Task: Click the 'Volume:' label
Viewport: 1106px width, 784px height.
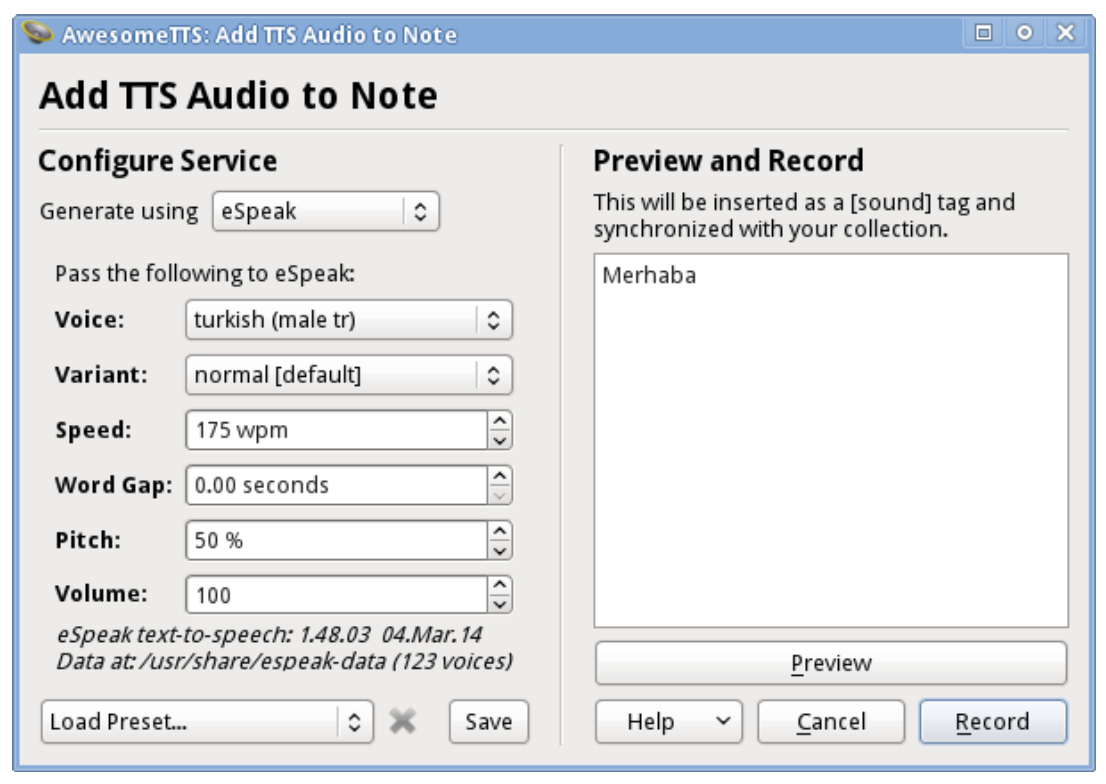Action: [102, 593]
